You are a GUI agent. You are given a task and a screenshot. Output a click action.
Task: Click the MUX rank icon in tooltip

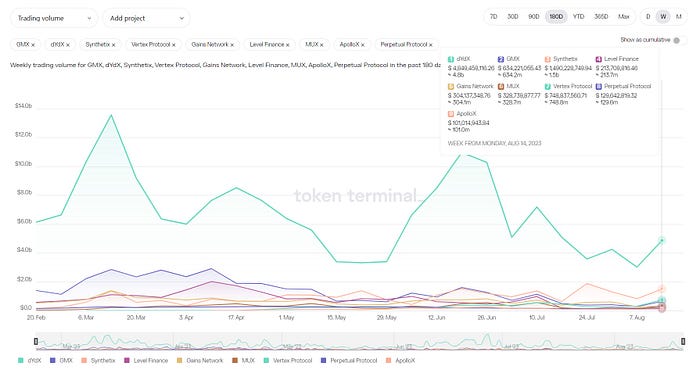click(x=501, y=87)
